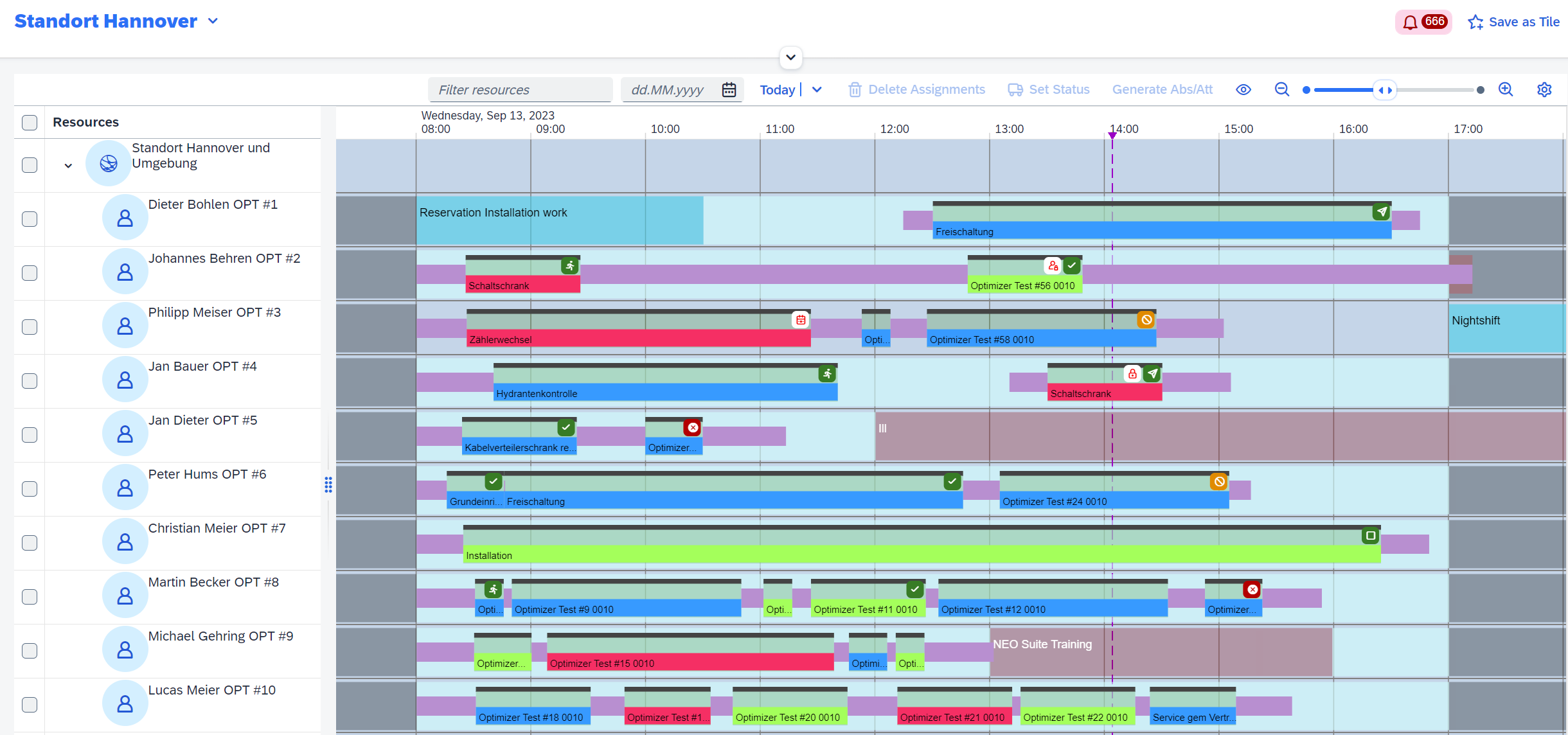1568x735 pixels.
Task: Expand the collapsed header chevron button
Action: click(791, 57)
